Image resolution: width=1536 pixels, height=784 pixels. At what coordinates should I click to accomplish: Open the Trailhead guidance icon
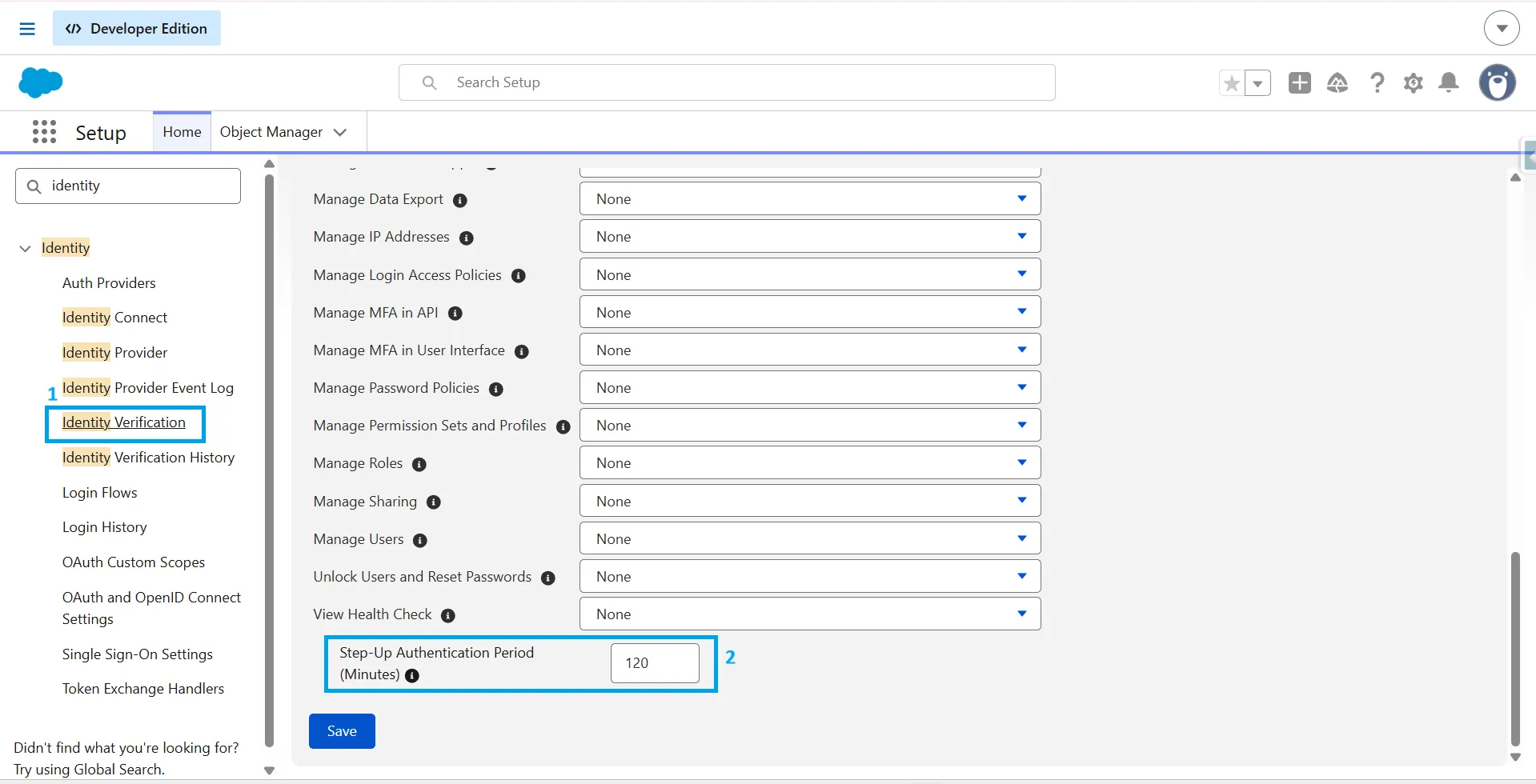[x=1337, y=82]
